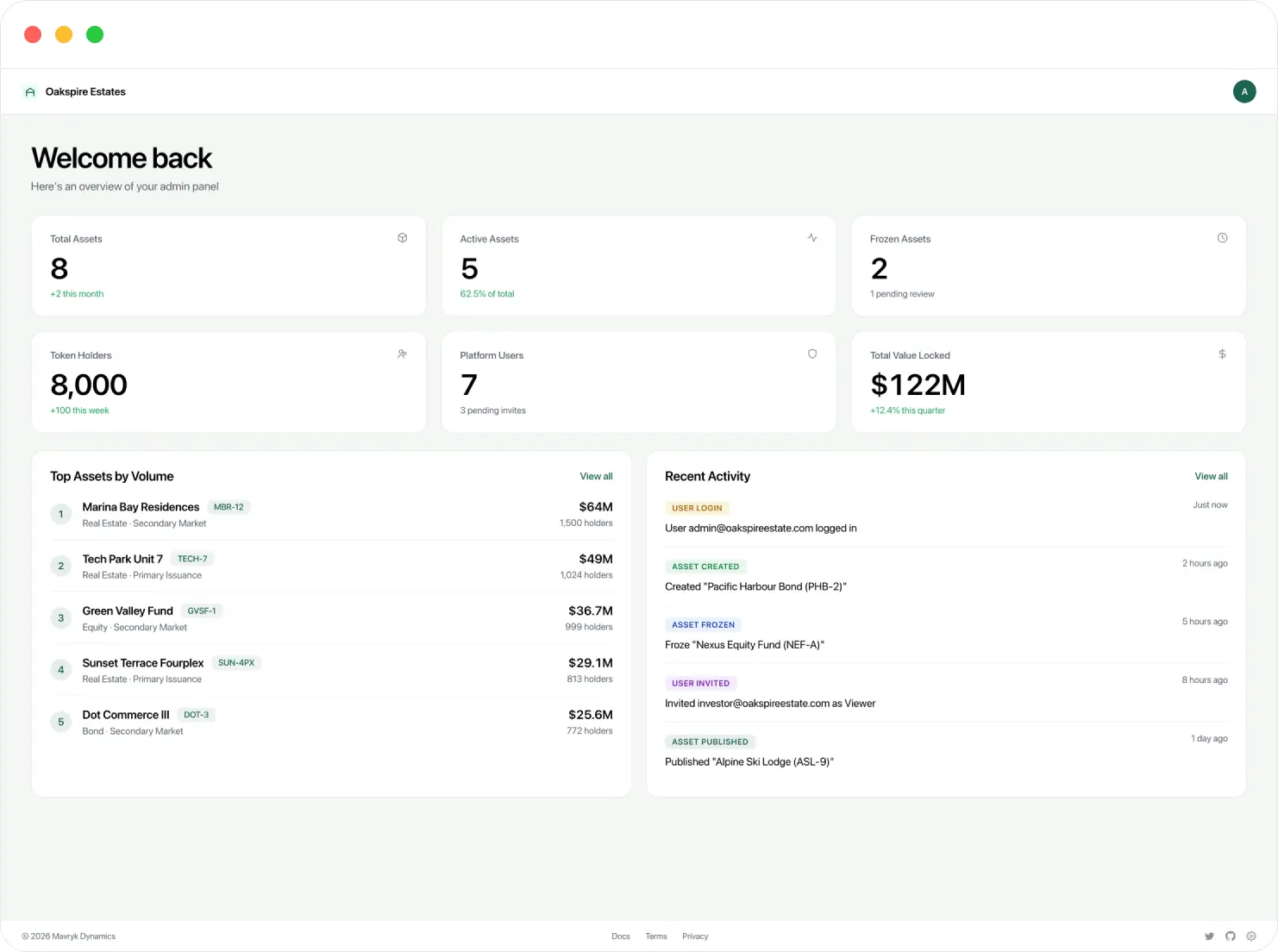This screenshot has height=952, width=1278.
Task: Click rank 1 badge for Marina Bay Residences
Action: click(61, 514)
